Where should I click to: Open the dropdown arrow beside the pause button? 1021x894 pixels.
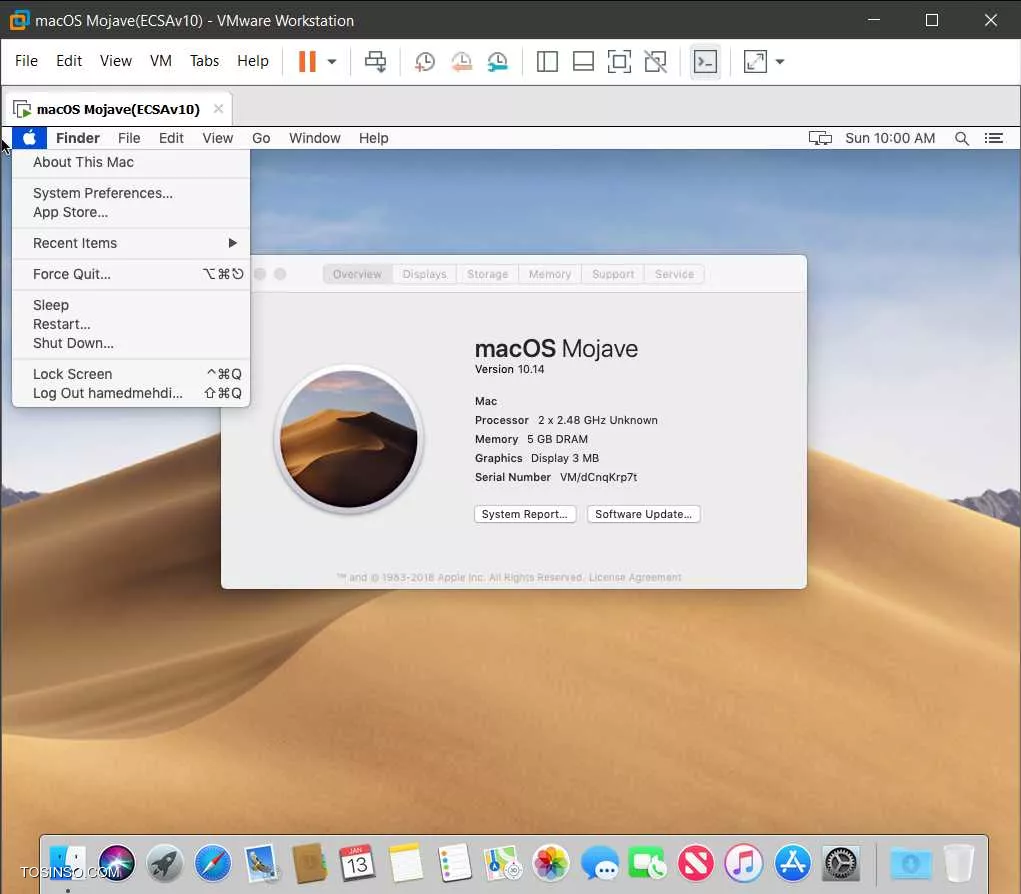pyautogui.click(x=331, y=62)
